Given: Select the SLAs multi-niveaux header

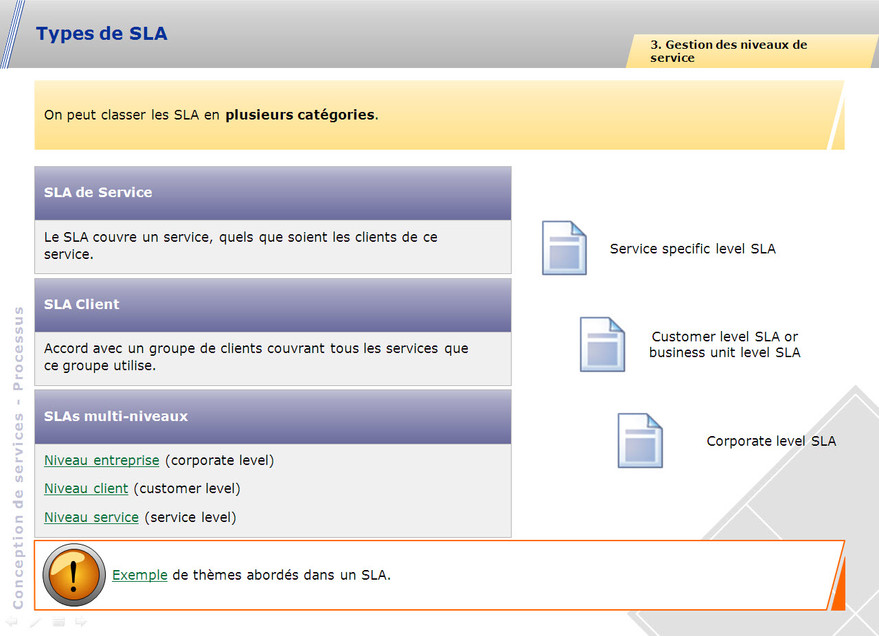Looking at the screenshot, I should coord(272,416).
